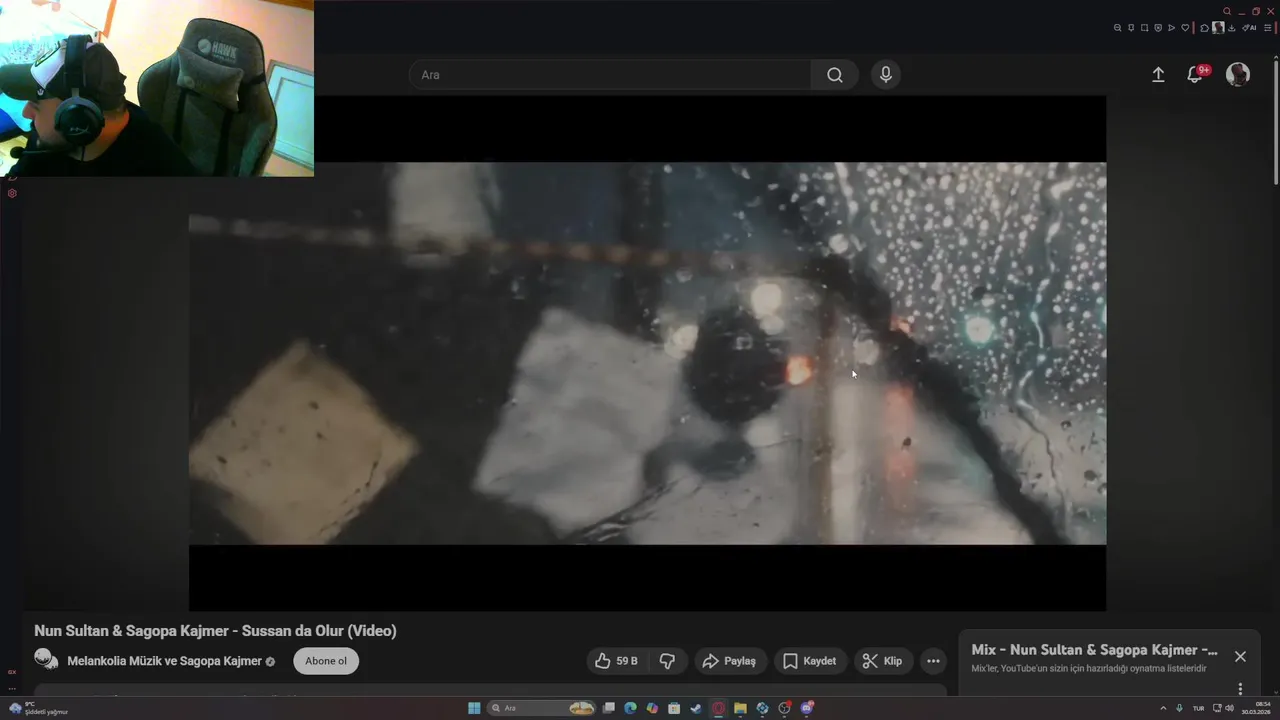Image resolution: width=1280 pixels, height=720 pixels.
Task: Click the browser send/flow arrow icon
Action: coord(1171,28)
